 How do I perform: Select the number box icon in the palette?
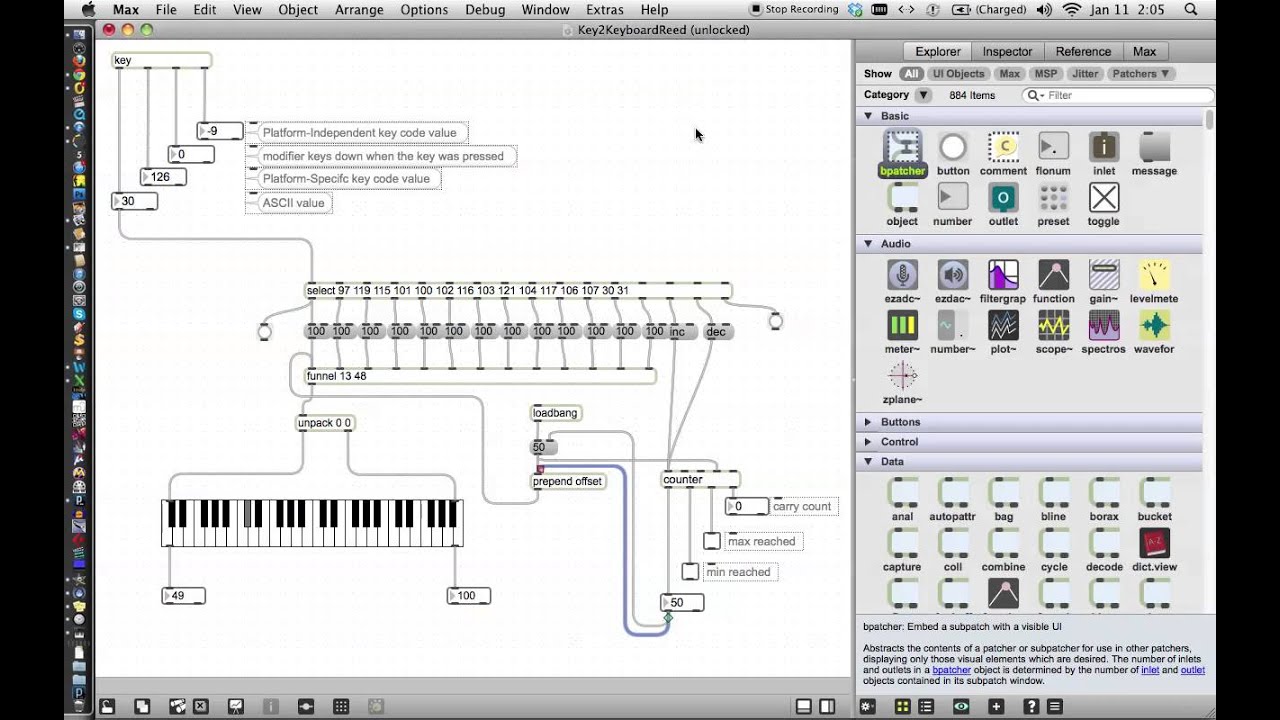coord(953,198)
